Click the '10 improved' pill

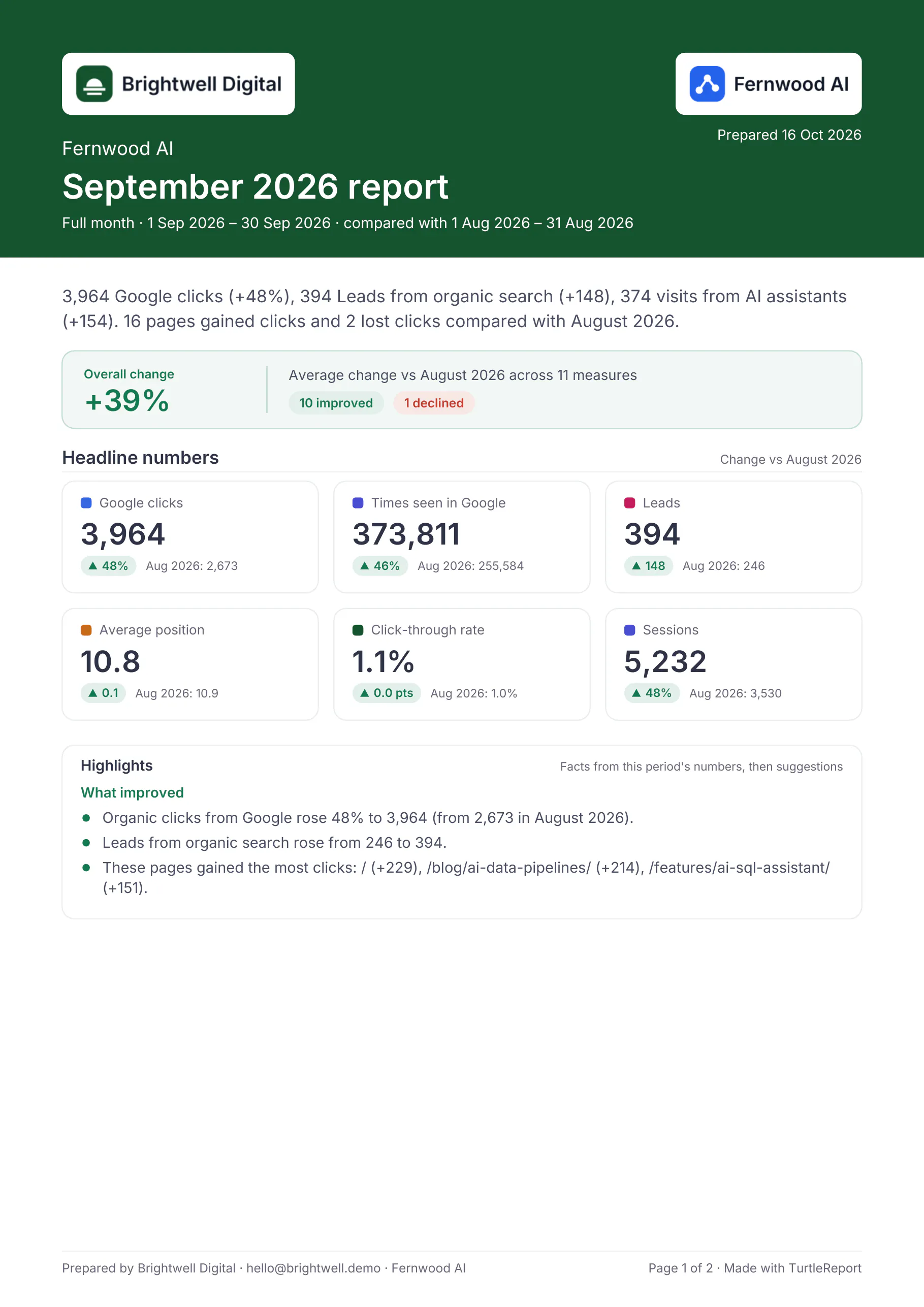336,403
